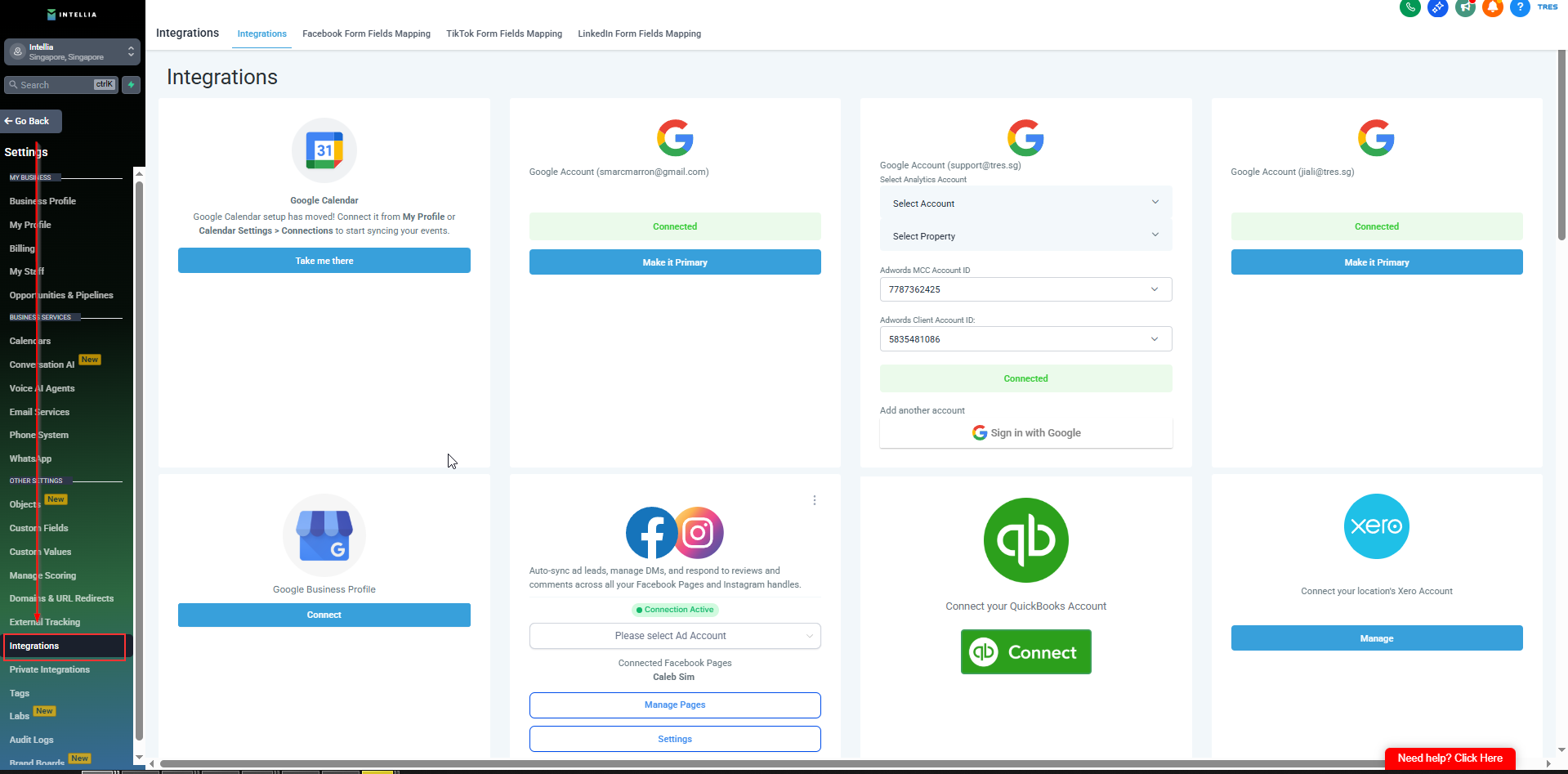Open the Adwords MCC Account ID dropdown
The image size is (1568, 774).
click(1025, 289)
